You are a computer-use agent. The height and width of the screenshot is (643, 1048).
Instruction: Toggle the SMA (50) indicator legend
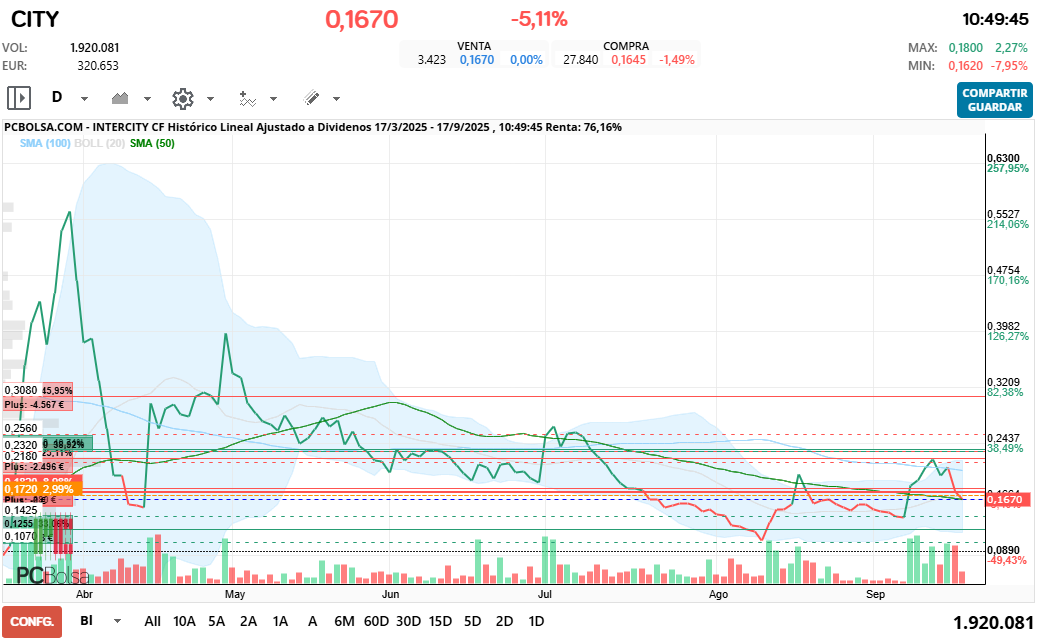coord(152,143)
